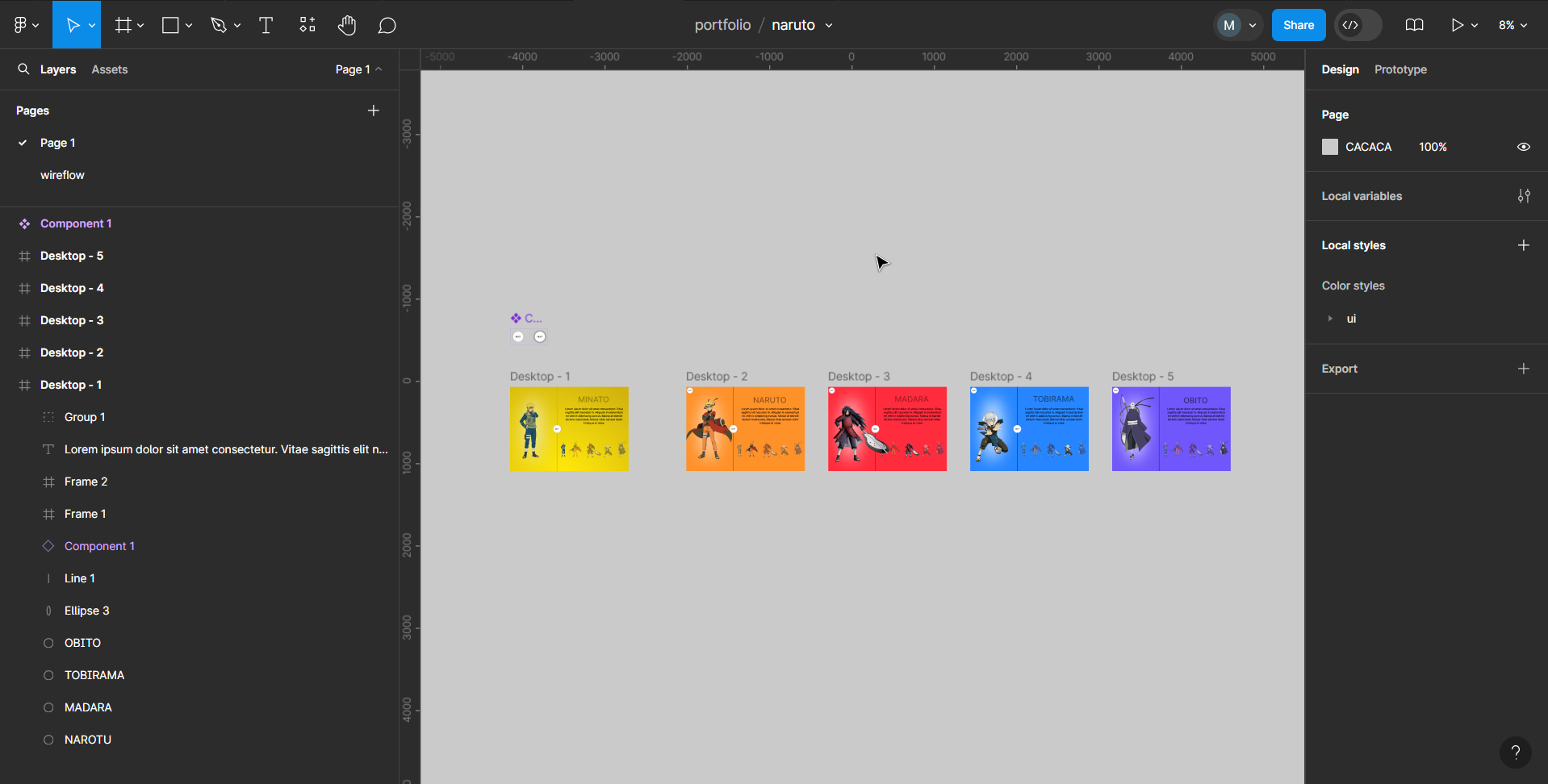The image size is (1548, 784).
Task: Add a new page with plus icon
Action: click(373, 111)
